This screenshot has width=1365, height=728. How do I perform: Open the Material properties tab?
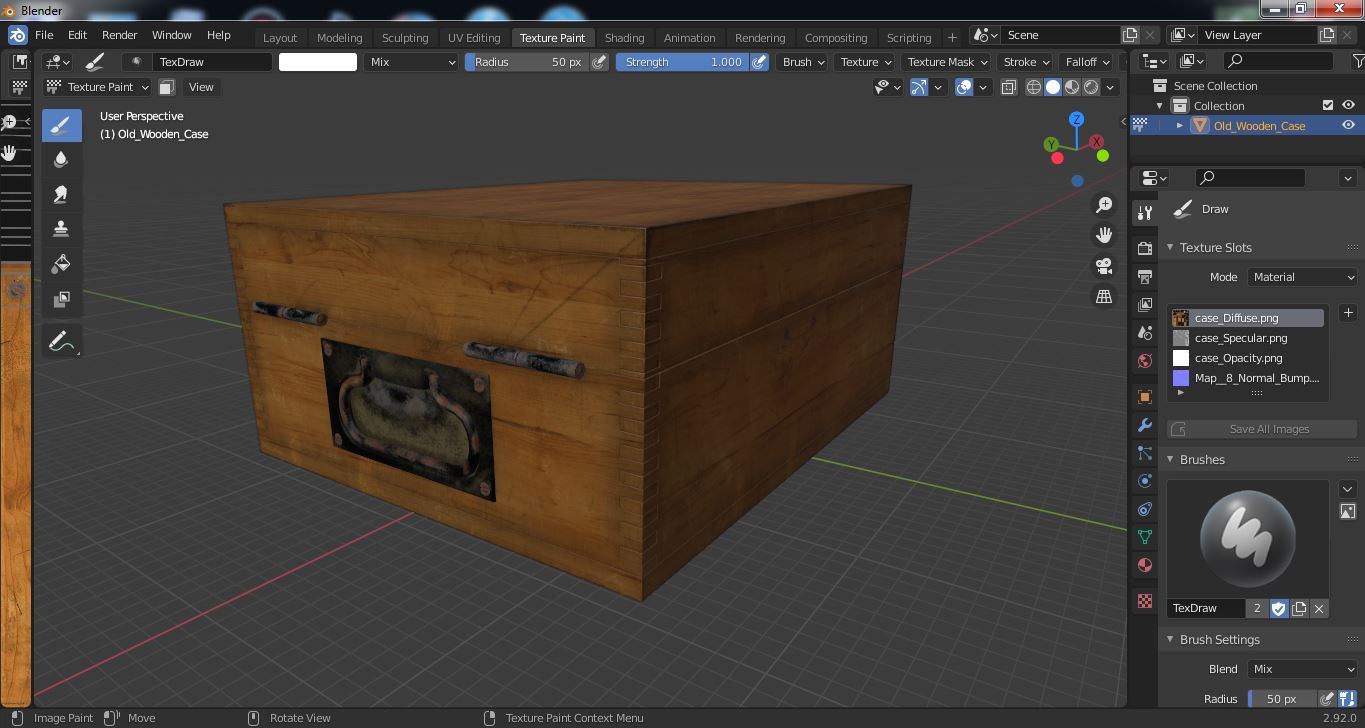[1145, 565]
